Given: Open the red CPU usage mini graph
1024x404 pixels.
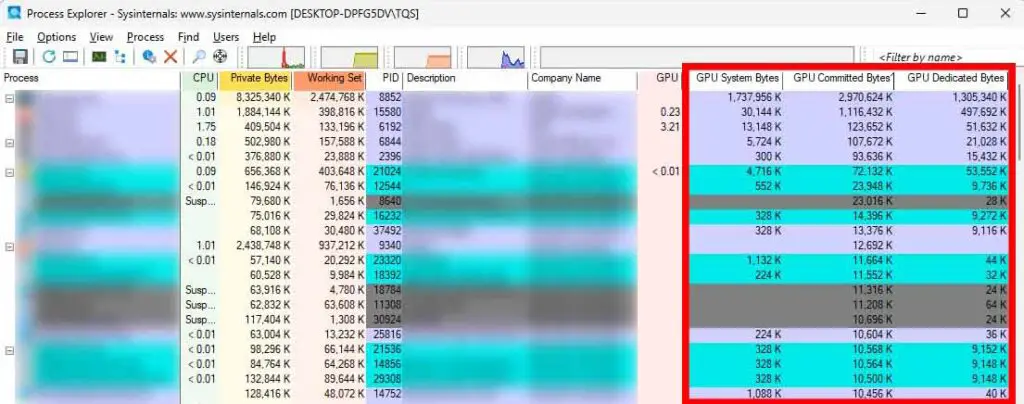Looking at the screenshot, I should click(x=276, y=57).
